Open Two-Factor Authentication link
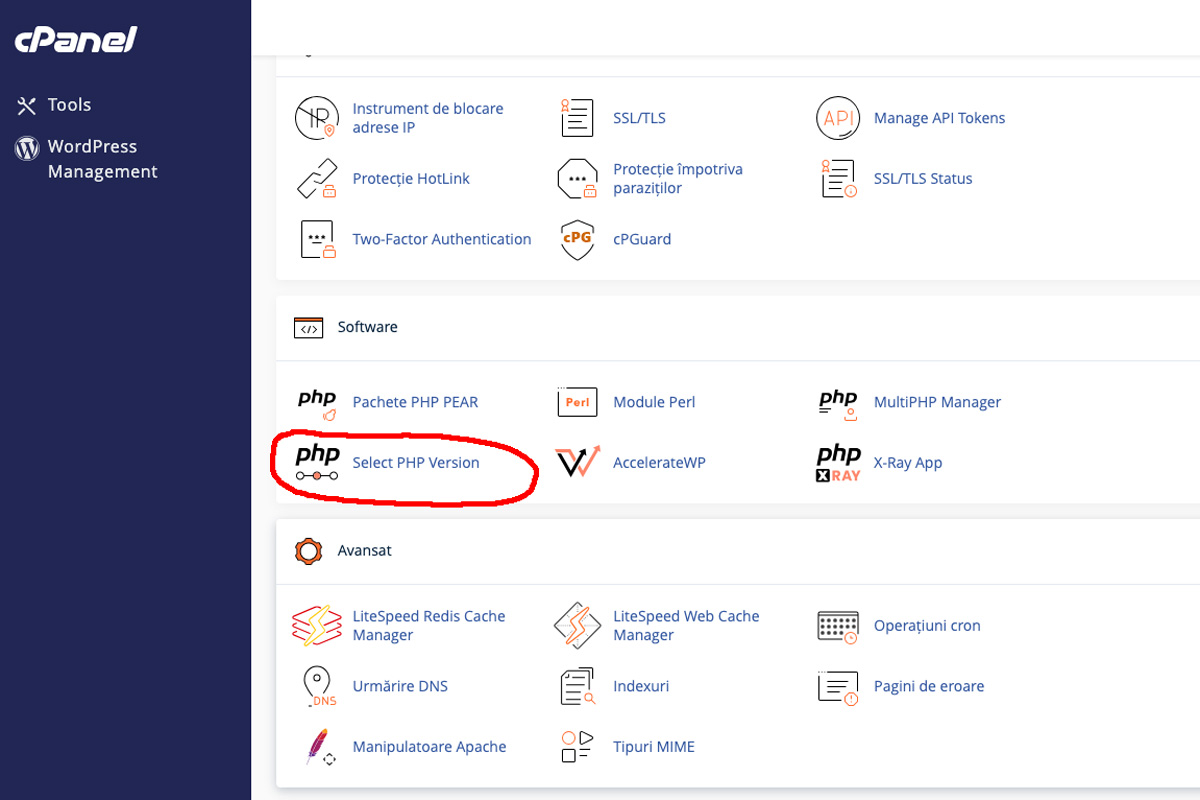The width and height of the screenshot is (1200, 800). [x=442, y=240]
